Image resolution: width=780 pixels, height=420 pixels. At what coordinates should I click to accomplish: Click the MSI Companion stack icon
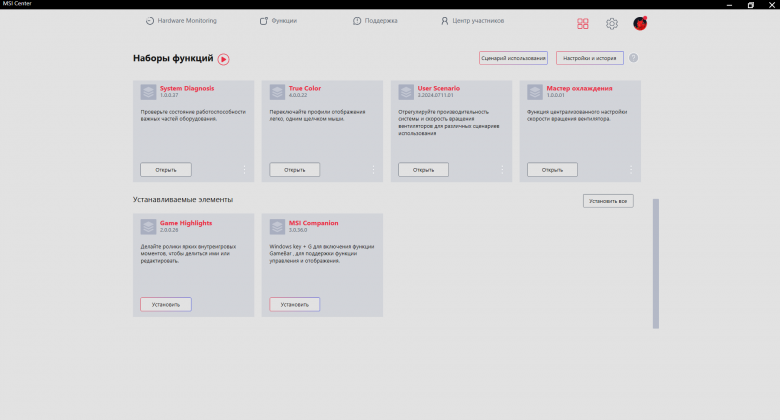point(277,227)
